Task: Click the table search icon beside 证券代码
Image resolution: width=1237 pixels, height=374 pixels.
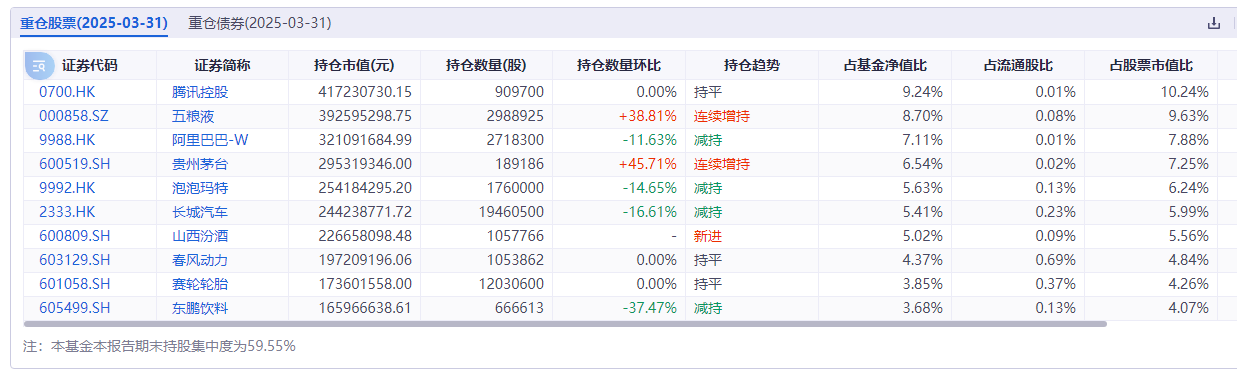Action: click(x=39, y=66)
